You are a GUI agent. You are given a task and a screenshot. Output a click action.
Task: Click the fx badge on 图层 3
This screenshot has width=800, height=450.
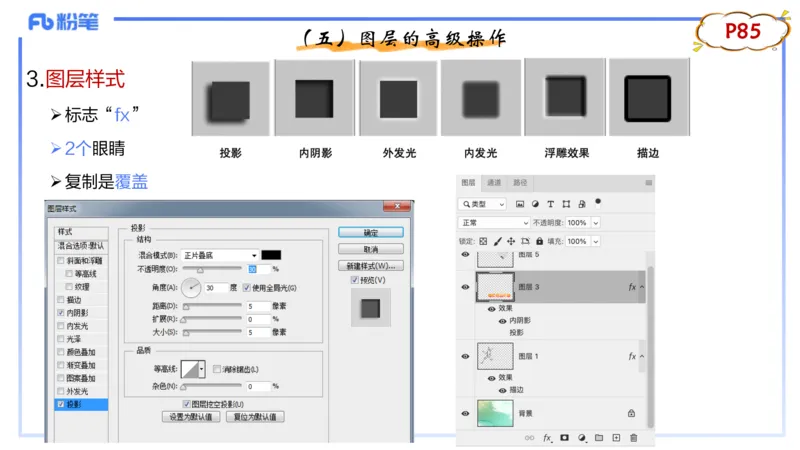coord(632,287)
